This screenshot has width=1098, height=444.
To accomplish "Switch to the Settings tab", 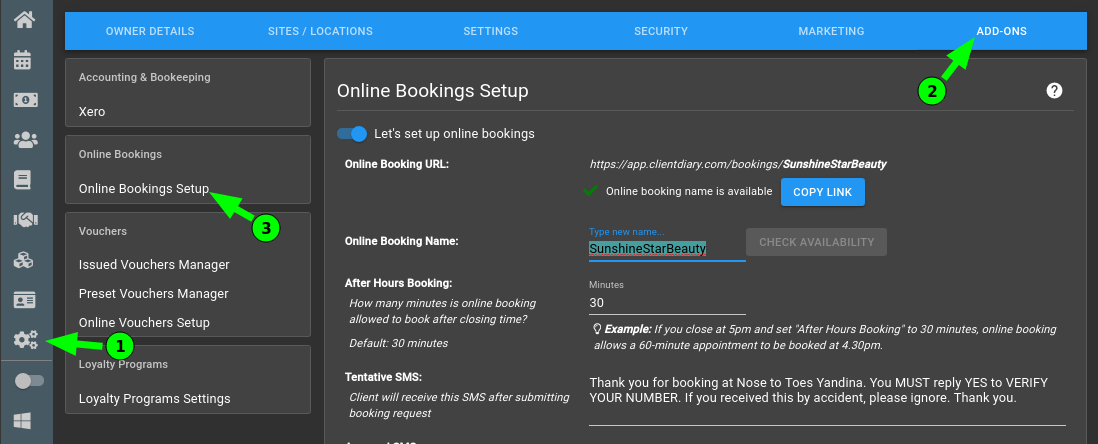I will [490, 32].
